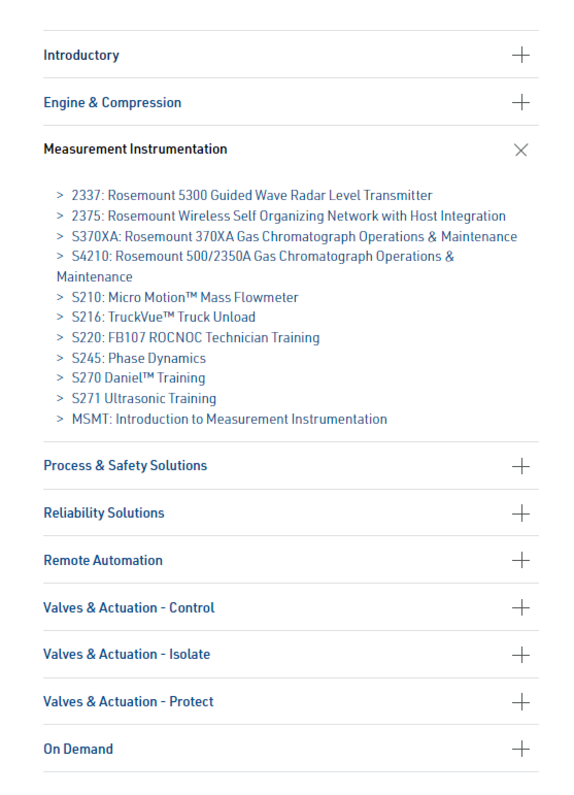Open S216 TruckVue Truck Unload link

click(163, 317)
